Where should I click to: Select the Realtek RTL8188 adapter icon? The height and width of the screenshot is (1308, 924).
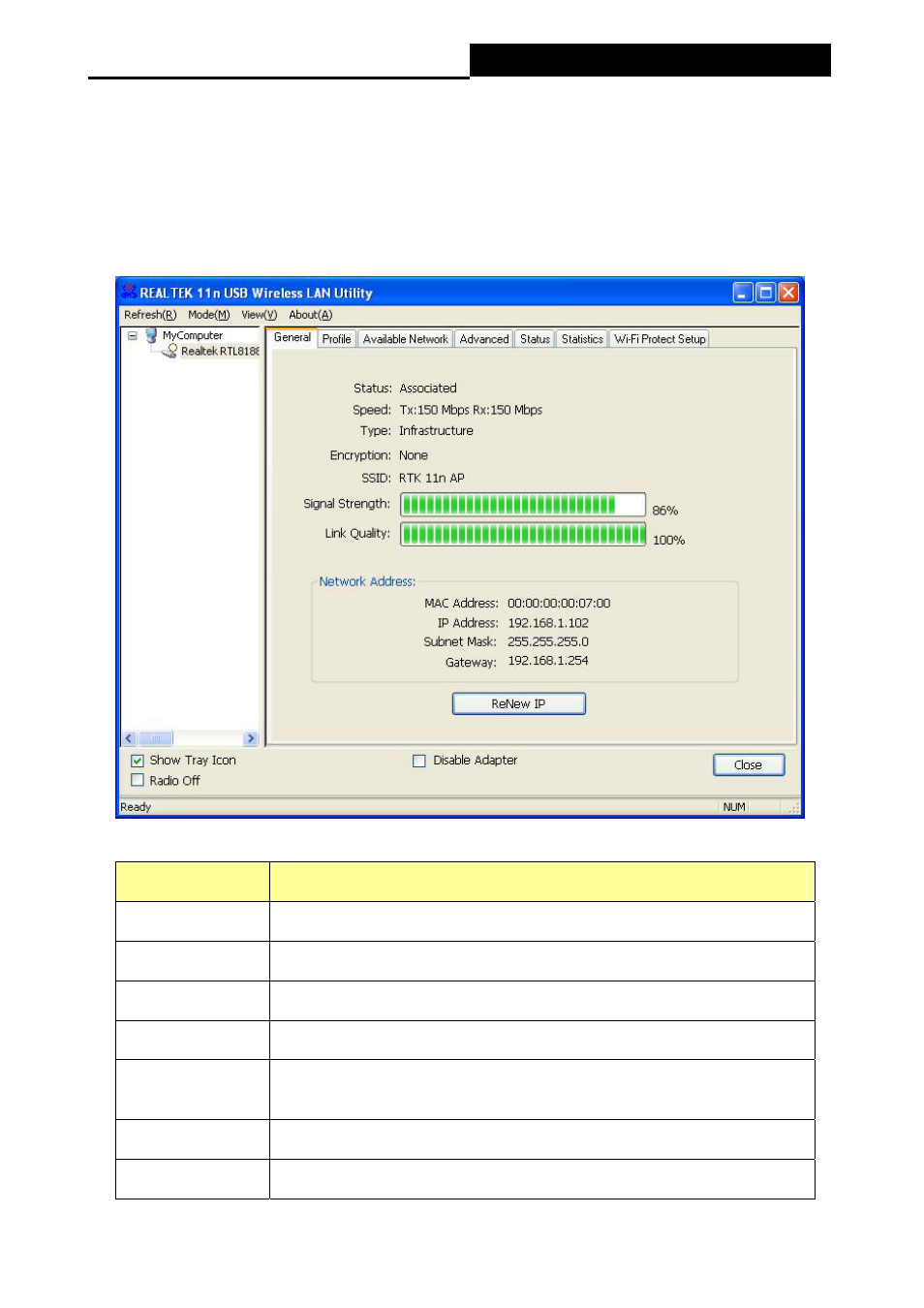[170, 351]
